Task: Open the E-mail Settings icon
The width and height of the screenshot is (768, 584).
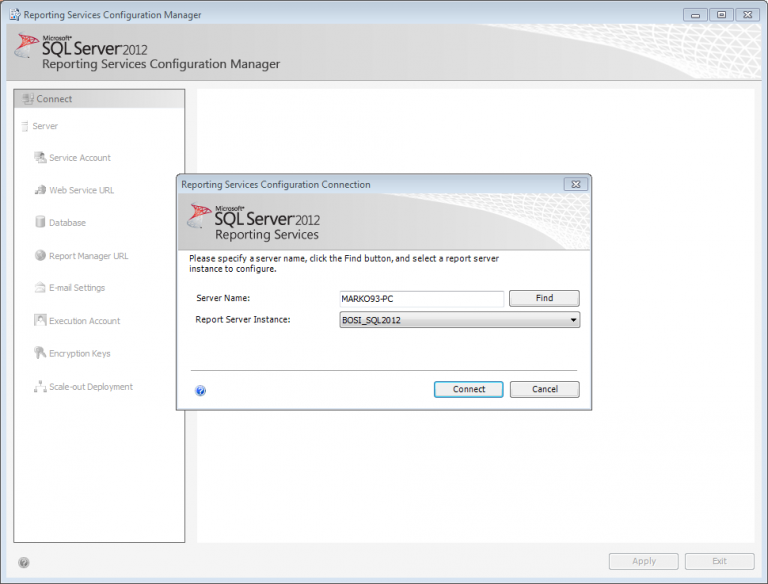Action: [40, 288]
